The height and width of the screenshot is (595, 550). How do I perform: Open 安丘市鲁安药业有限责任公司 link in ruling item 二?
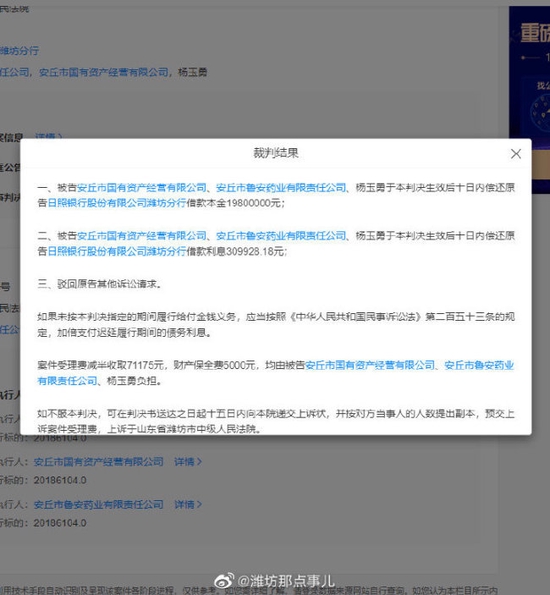pos(281,236)
